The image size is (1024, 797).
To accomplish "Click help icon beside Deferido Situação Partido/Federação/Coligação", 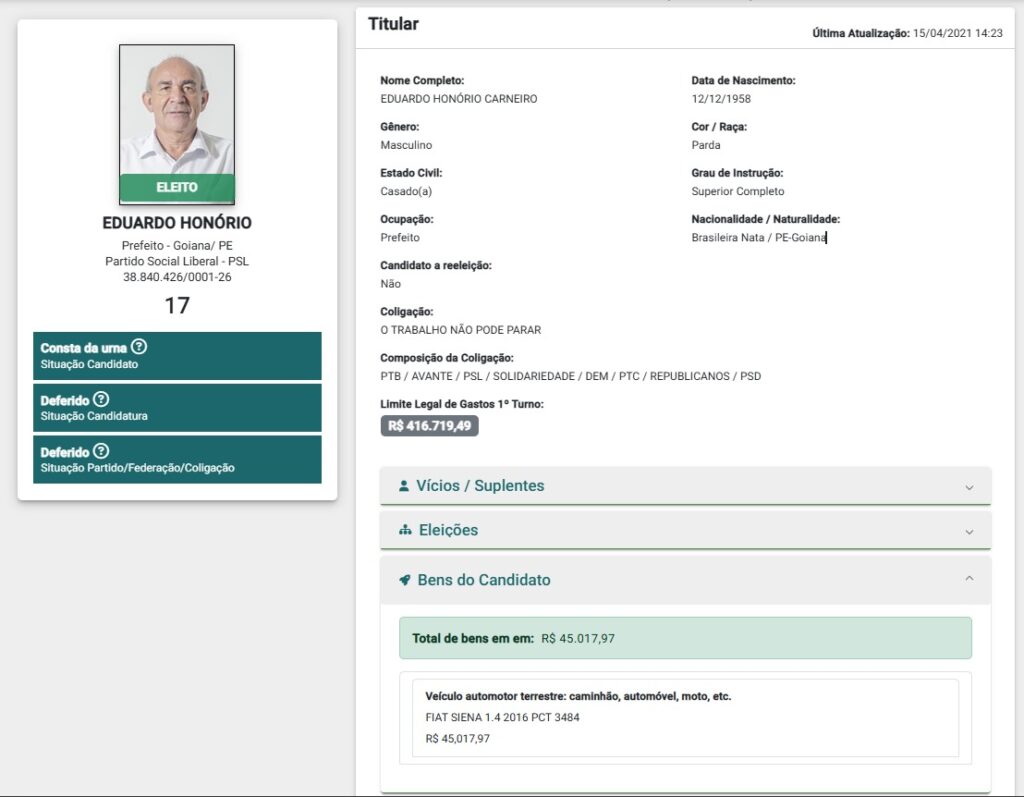I will [101, 451].
